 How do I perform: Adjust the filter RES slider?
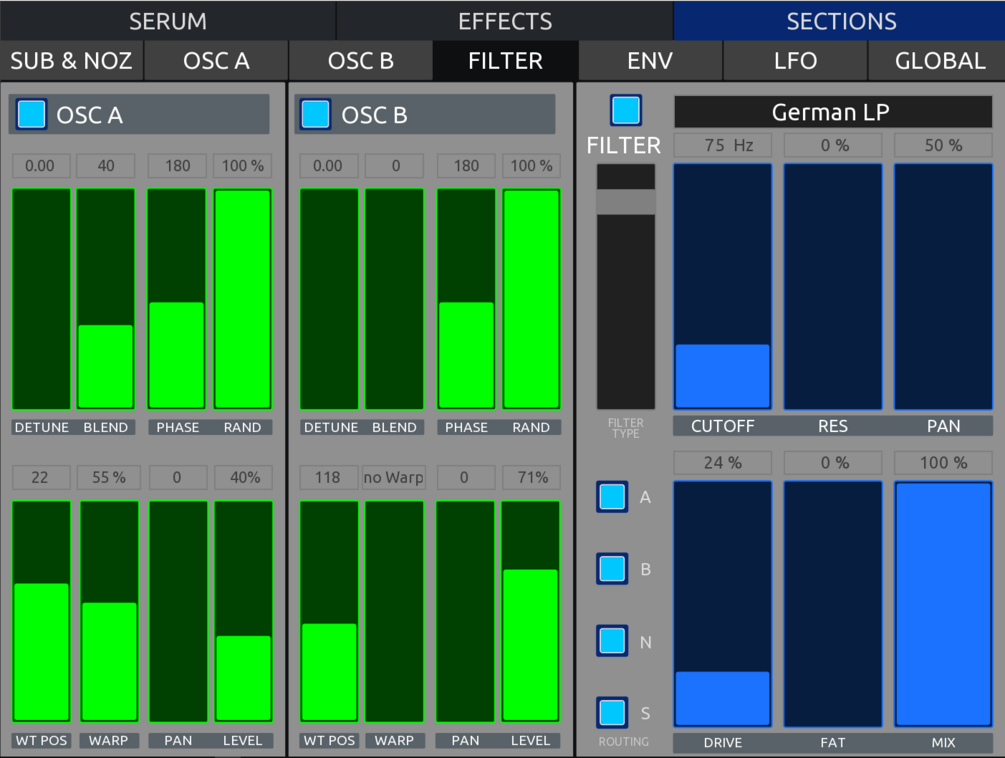833,286
